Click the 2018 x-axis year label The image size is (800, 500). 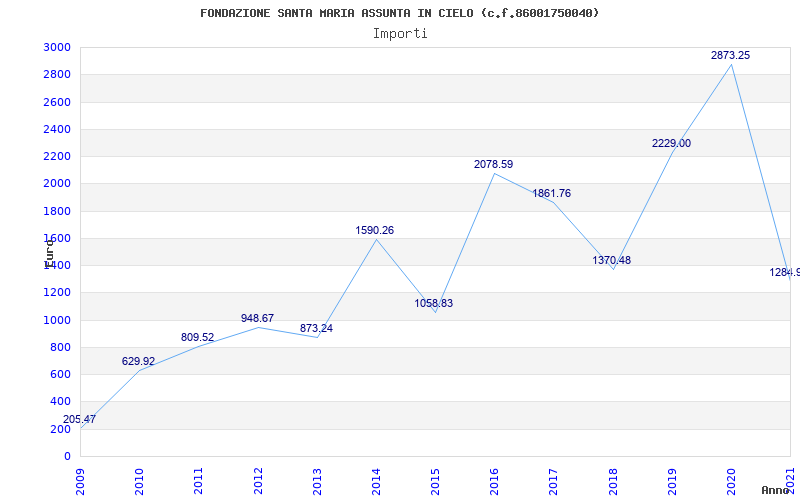point(613,481)
